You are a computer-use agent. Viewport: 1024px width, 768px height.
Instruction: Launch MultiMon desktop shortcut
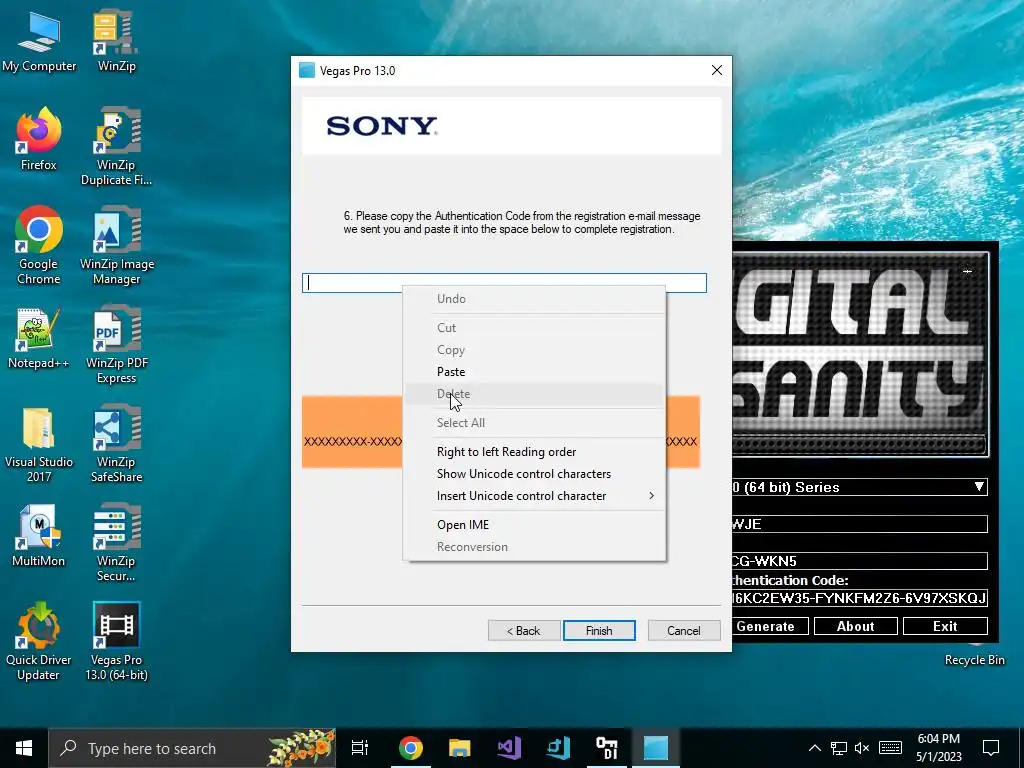point(39,536)
